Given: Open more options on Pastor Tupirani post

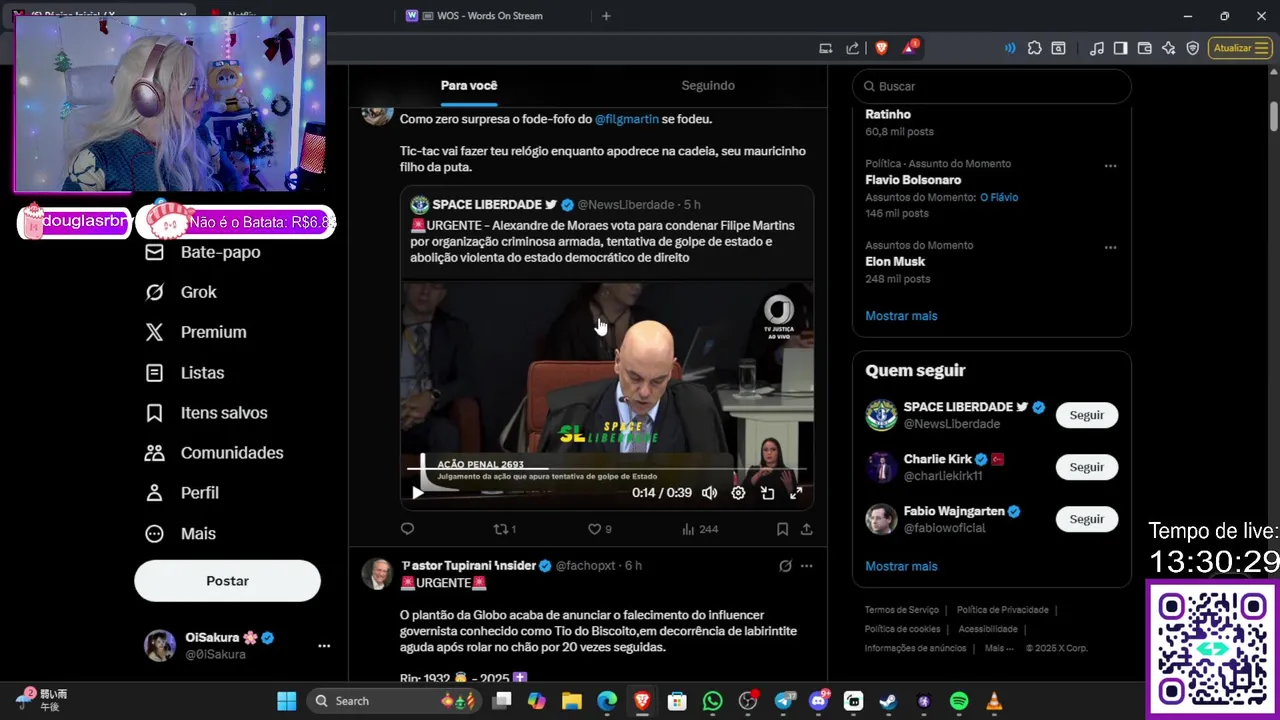Looking at the screenshot, I should pyautogui.click(x=807, y=566).
